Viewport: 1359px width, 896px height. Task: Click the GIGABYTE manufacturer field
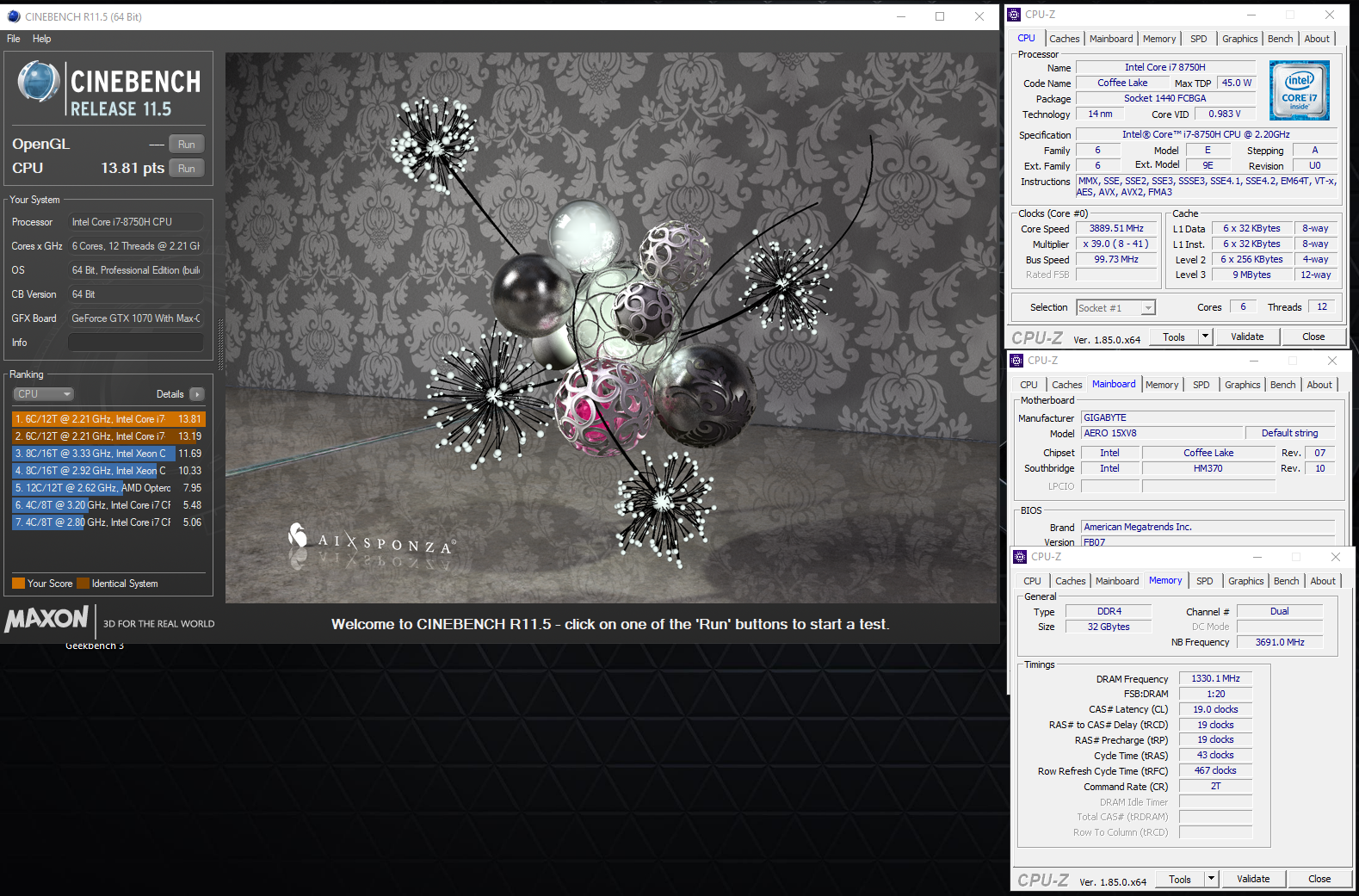coord(1208,417)
